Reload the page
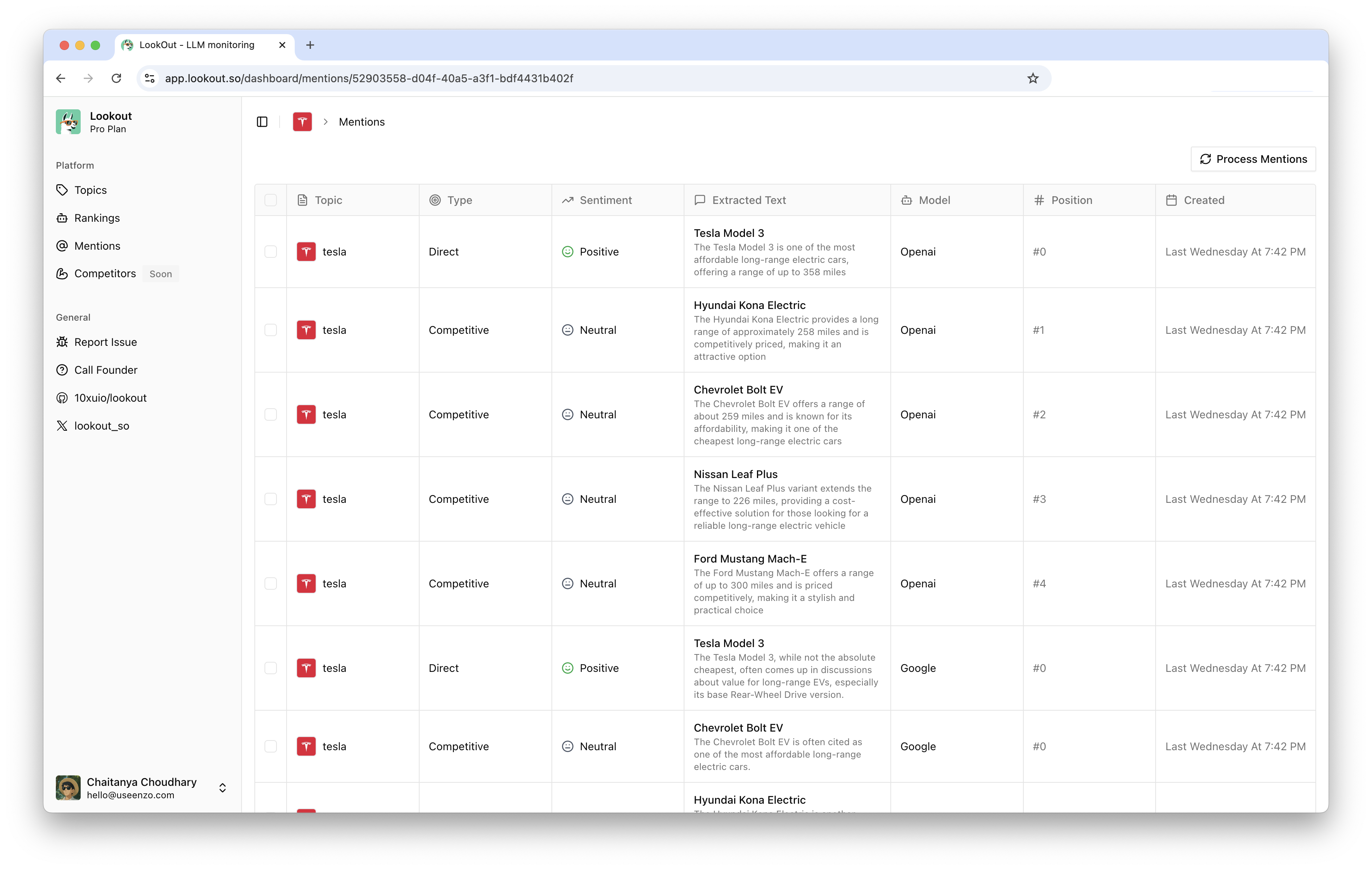1372x870 pixels. tap(116, 79)
